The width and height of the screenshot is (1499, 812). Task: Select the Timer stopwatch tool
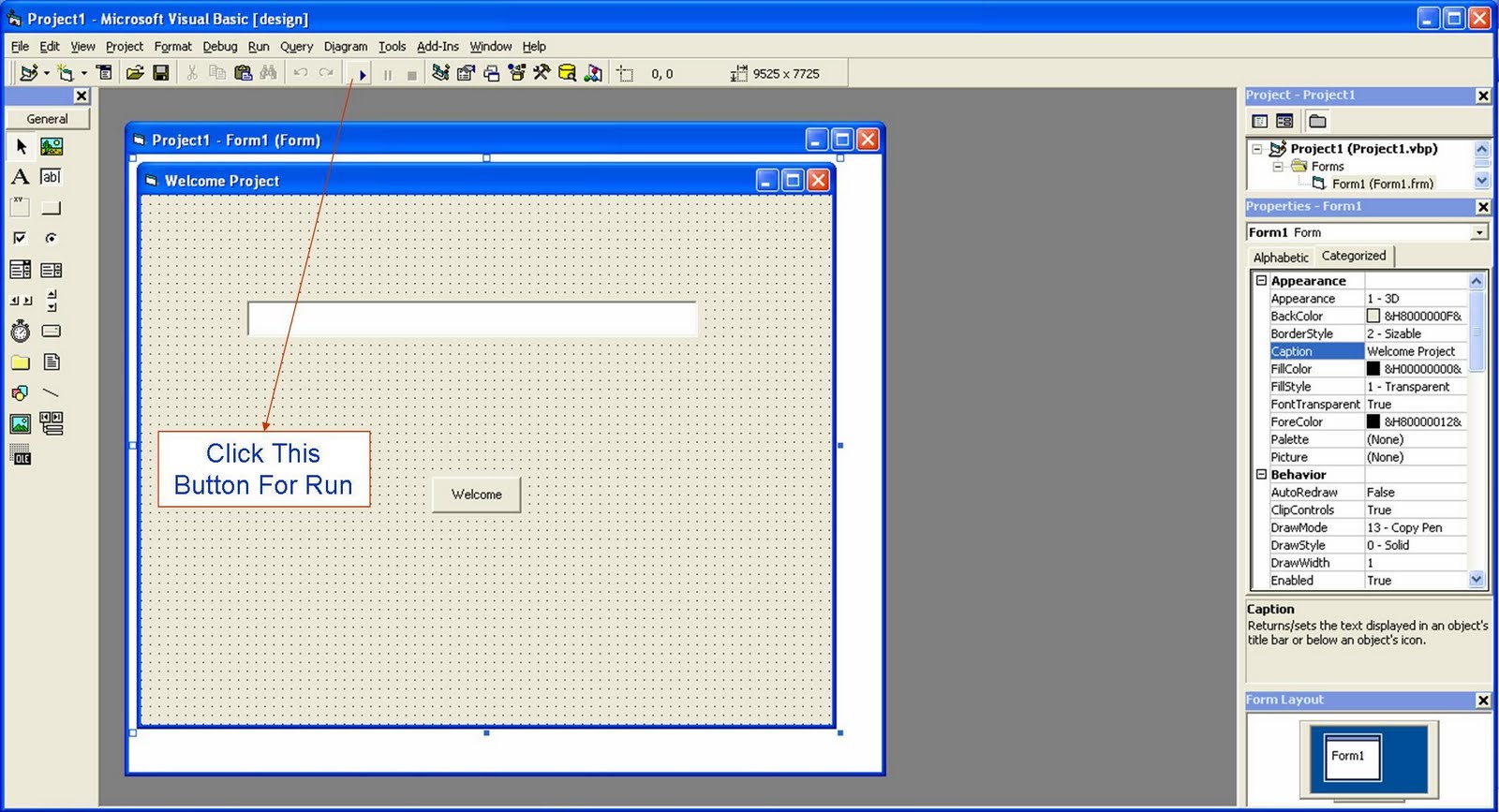coord(21,331)
